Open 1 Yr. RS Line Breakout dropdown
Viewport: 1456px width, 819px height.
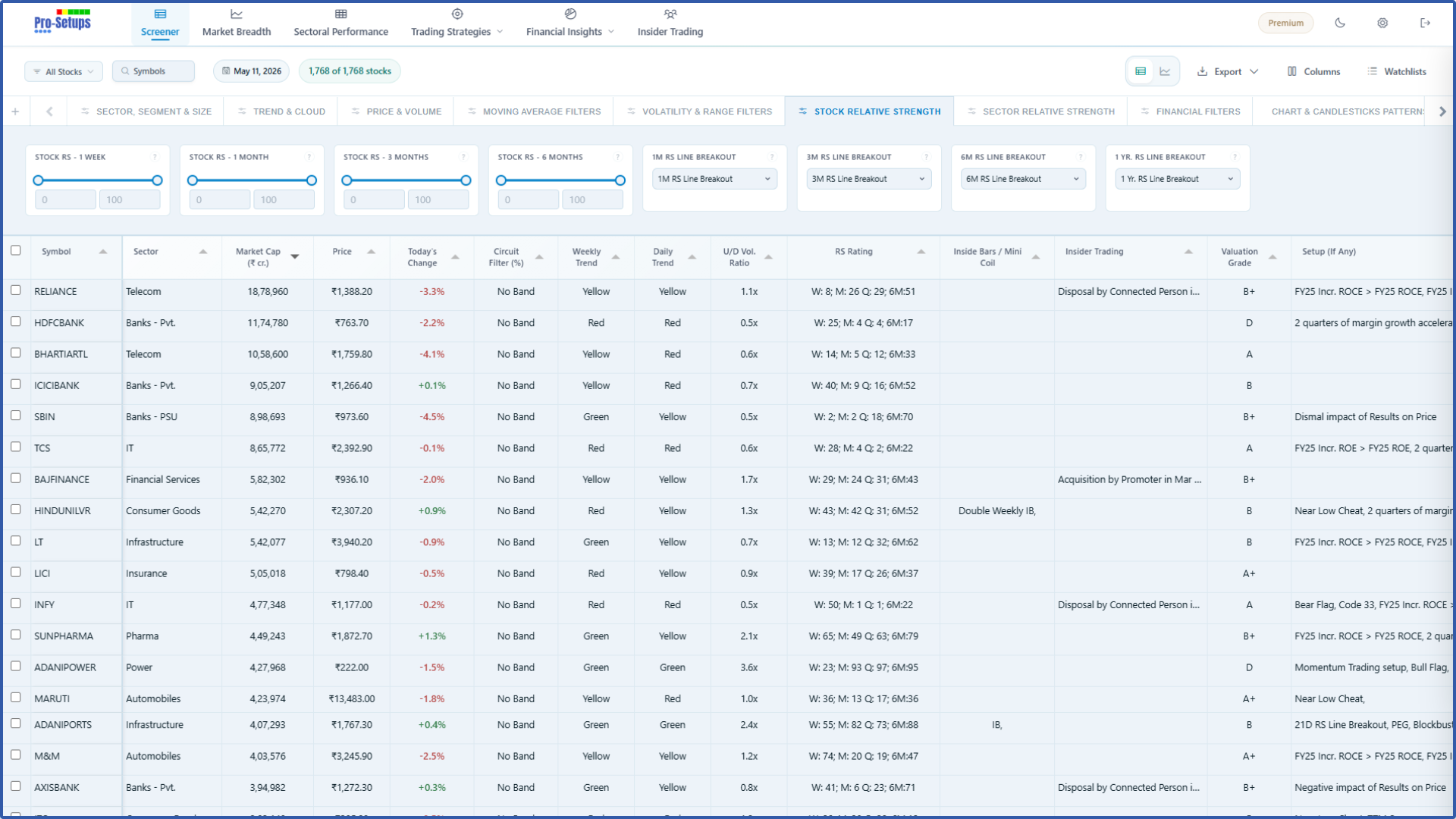coord(1177,179)
